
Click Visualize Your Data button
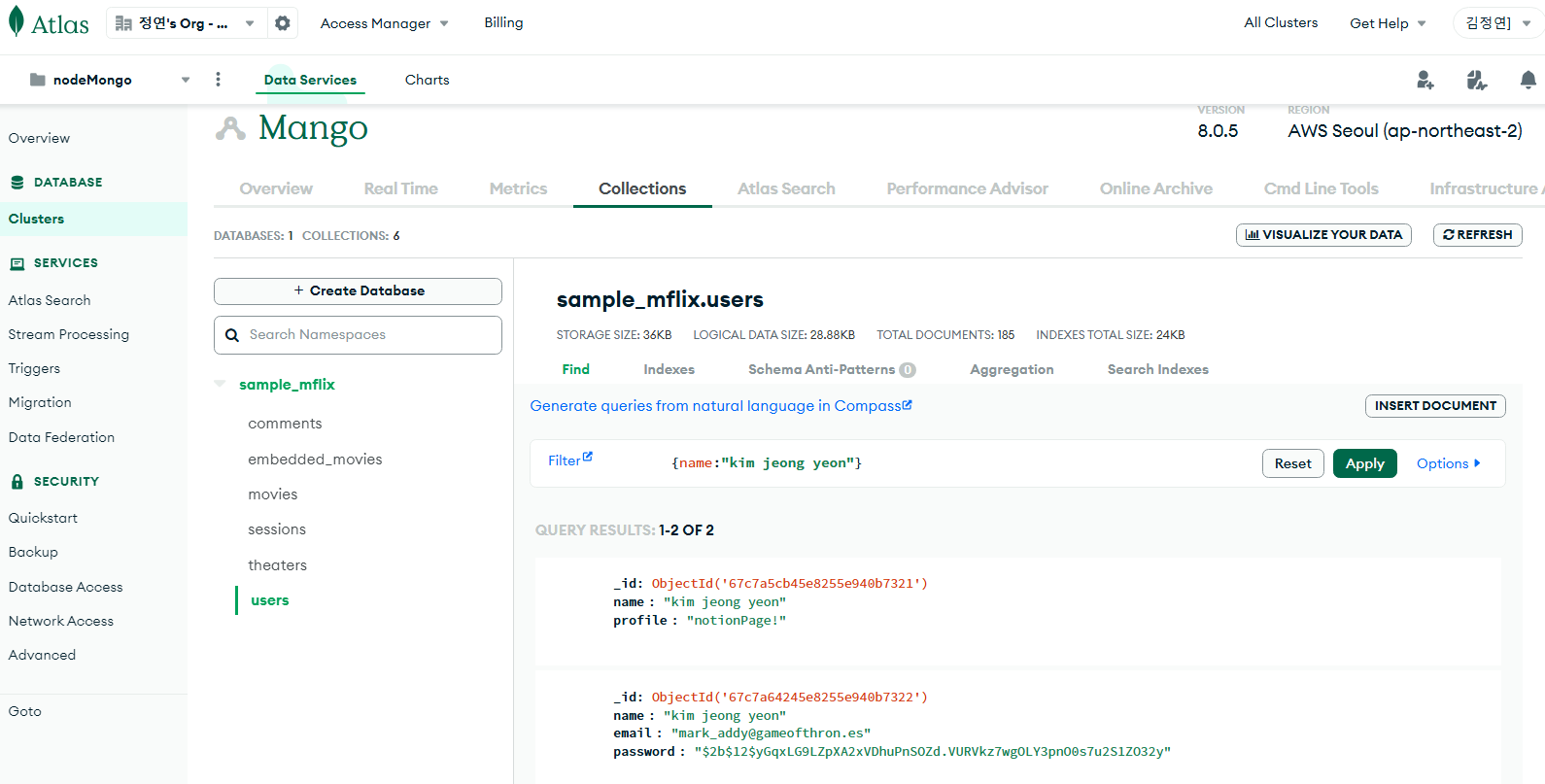[x=1323, y=235]
